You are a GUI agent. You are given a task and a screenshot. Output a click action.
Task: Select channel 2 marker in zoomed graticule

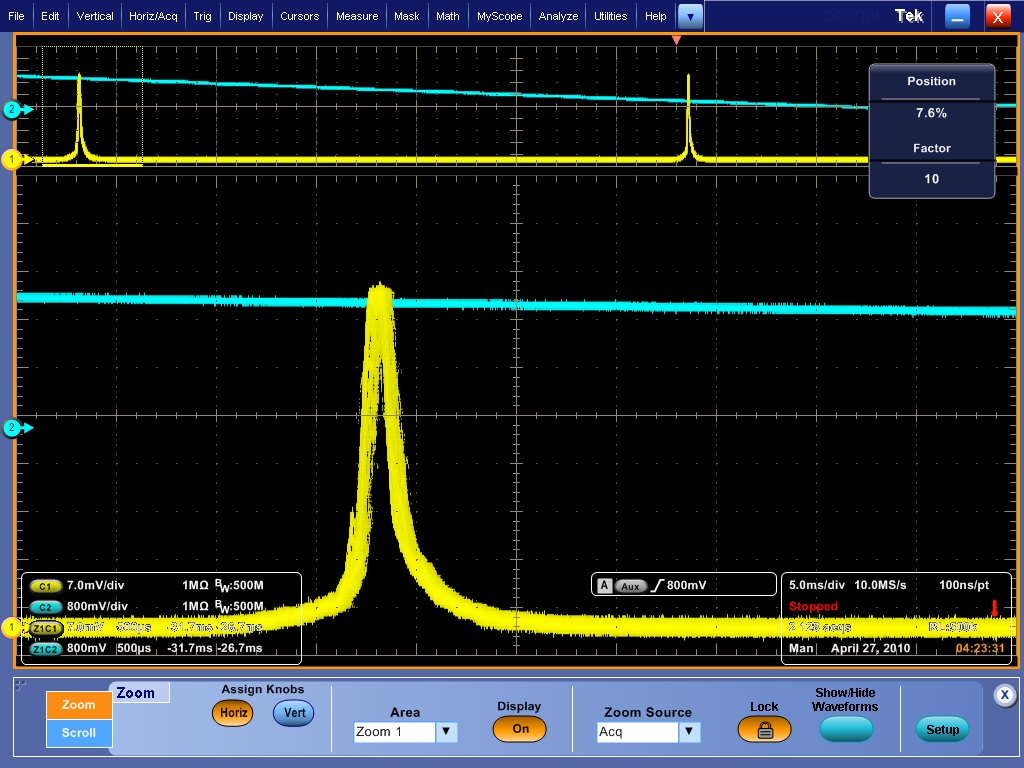(17, 428)
